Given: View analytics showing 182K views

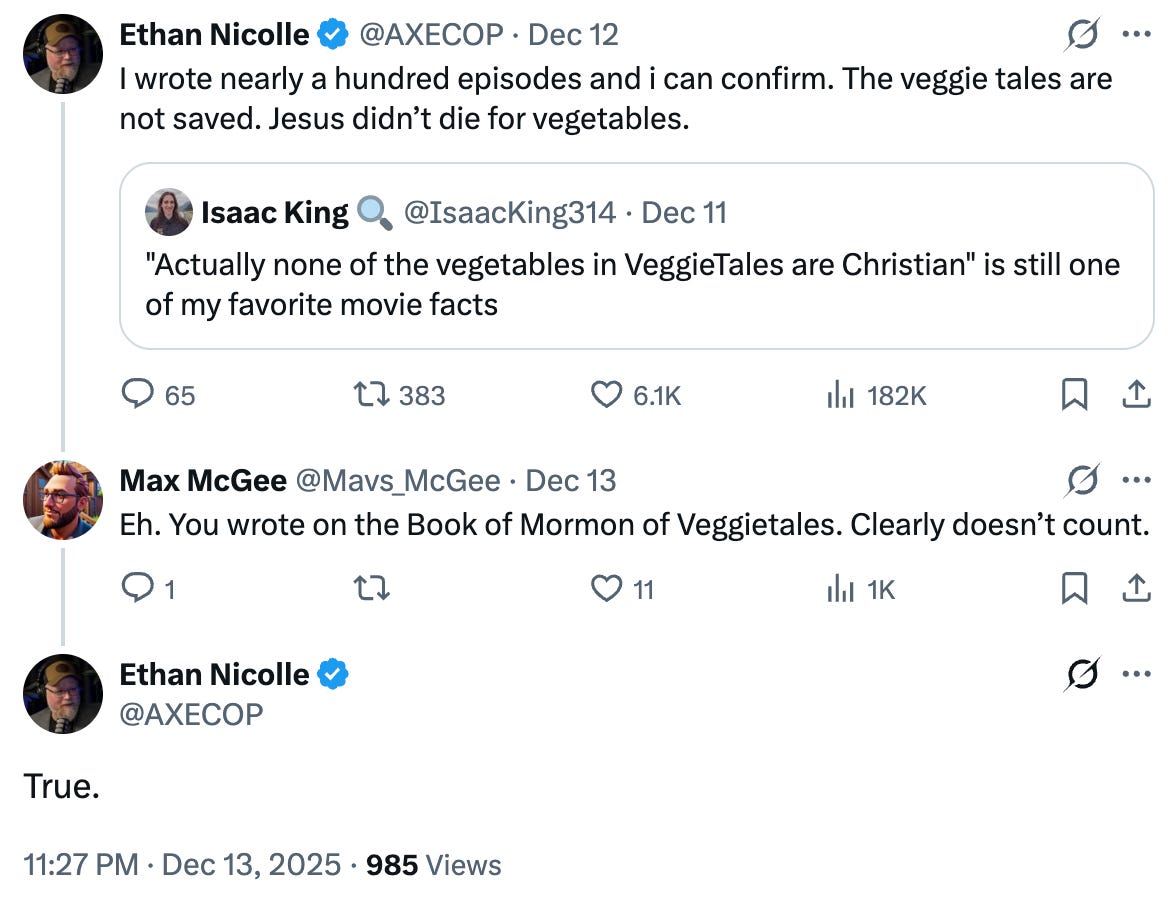Looking at the screenshot, I should click(840, 396).
